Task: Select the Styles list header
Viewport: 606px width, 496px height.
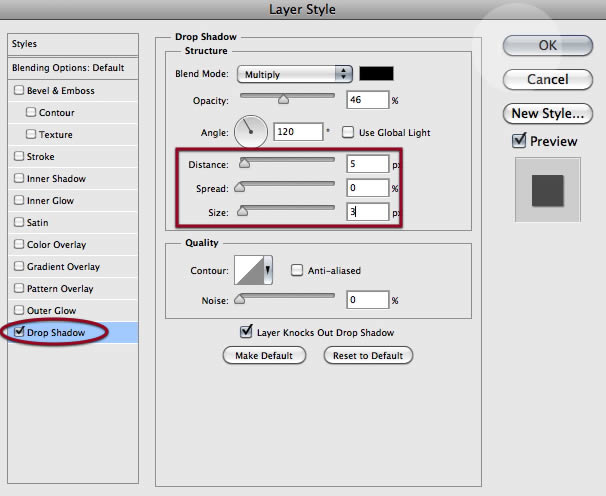Action: coord(73,44)
